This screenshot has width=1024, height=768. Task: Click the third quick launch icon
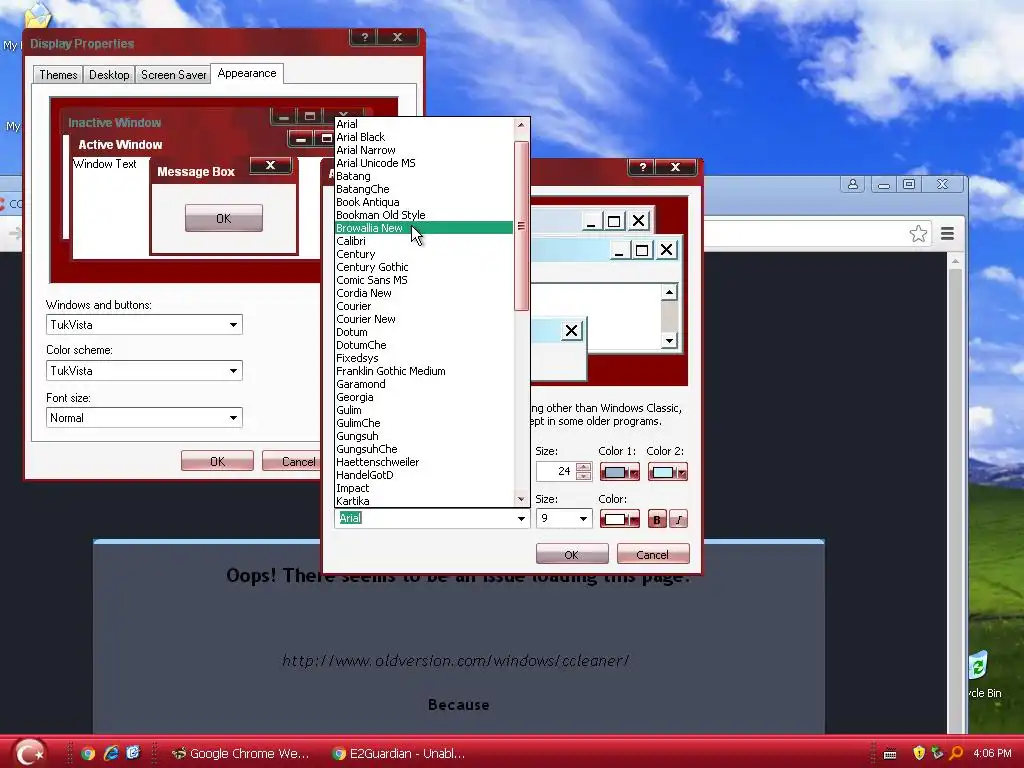click(x=133, y=753)
